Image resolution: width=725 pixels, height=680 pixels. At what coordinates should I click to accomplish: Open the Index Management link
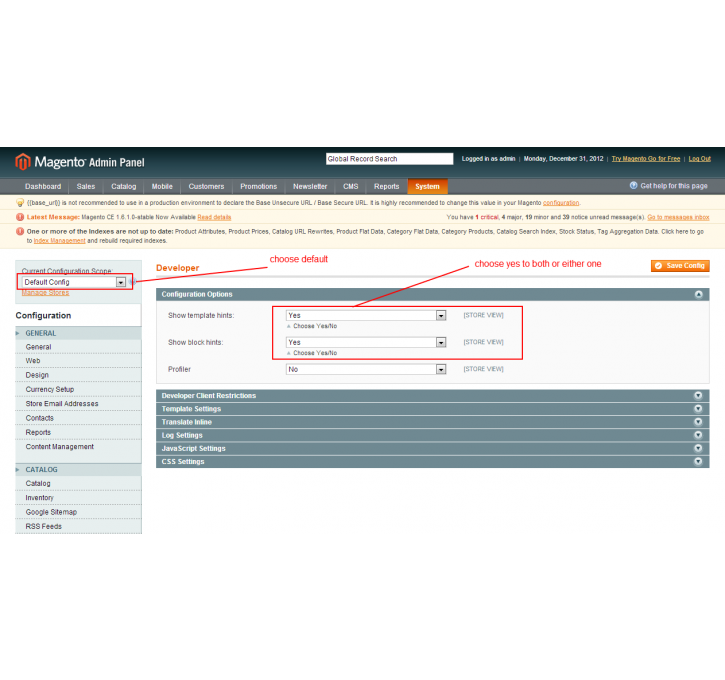(x=59, y=241)
